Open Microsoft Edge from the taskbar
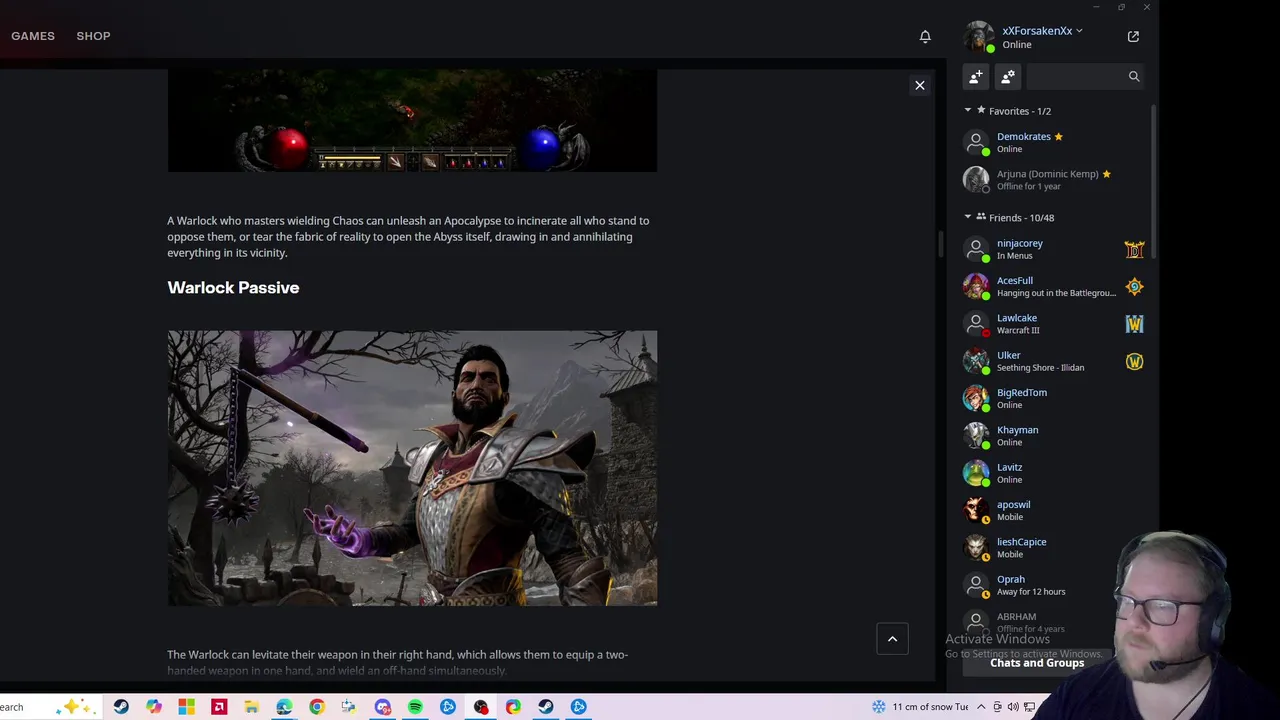Image resolution: width=1280 pixels, height=720 pixels. [284, 707]
